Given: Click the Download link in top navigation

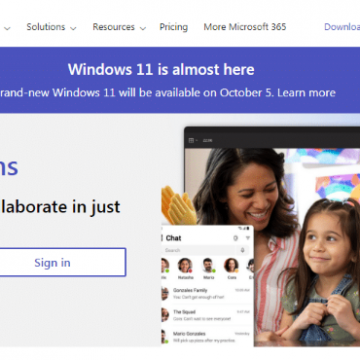Looking at the screenshot, I should (x=342, y=27).
